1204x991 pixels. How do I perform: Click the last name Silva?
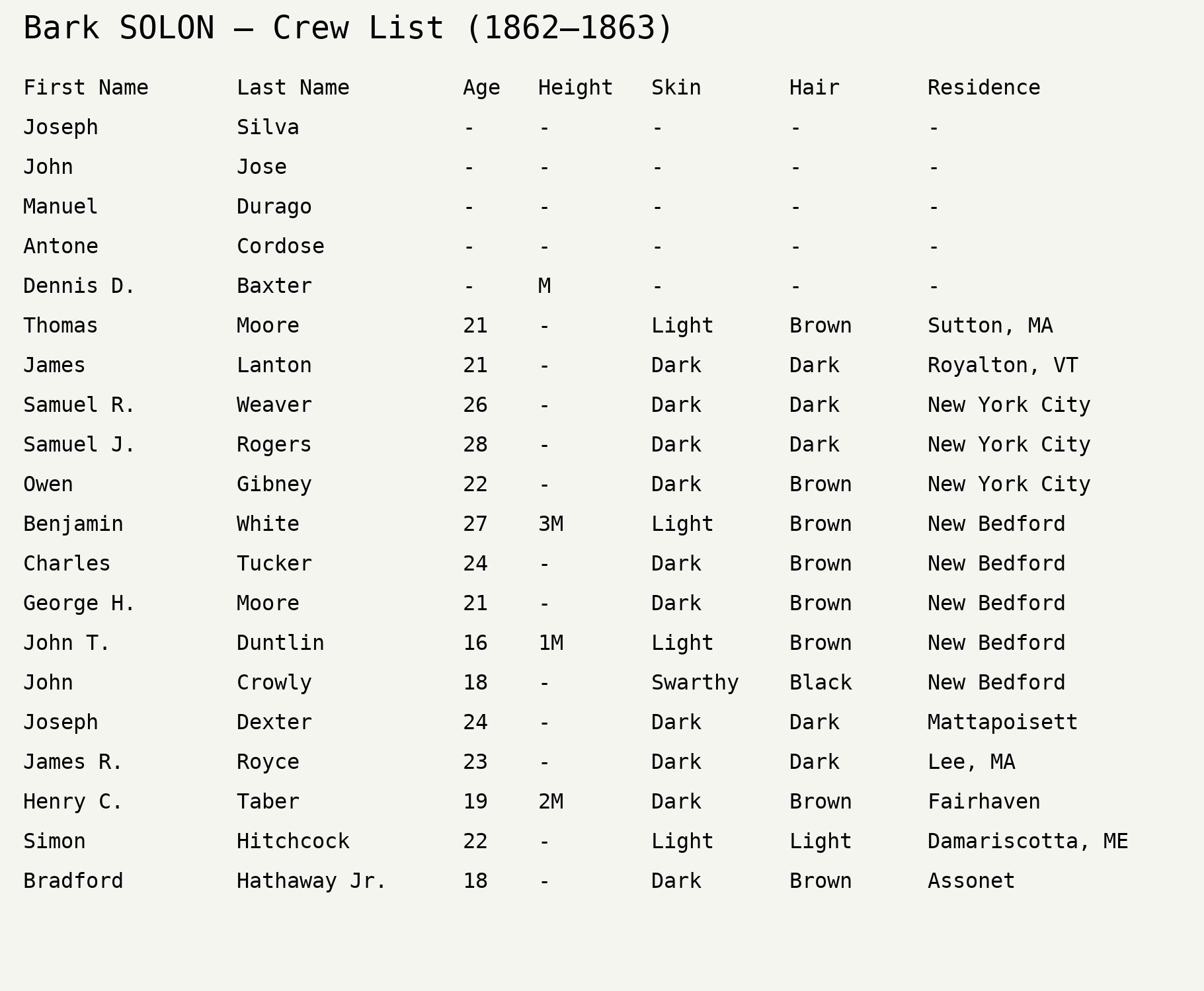(x=268, y=127)
